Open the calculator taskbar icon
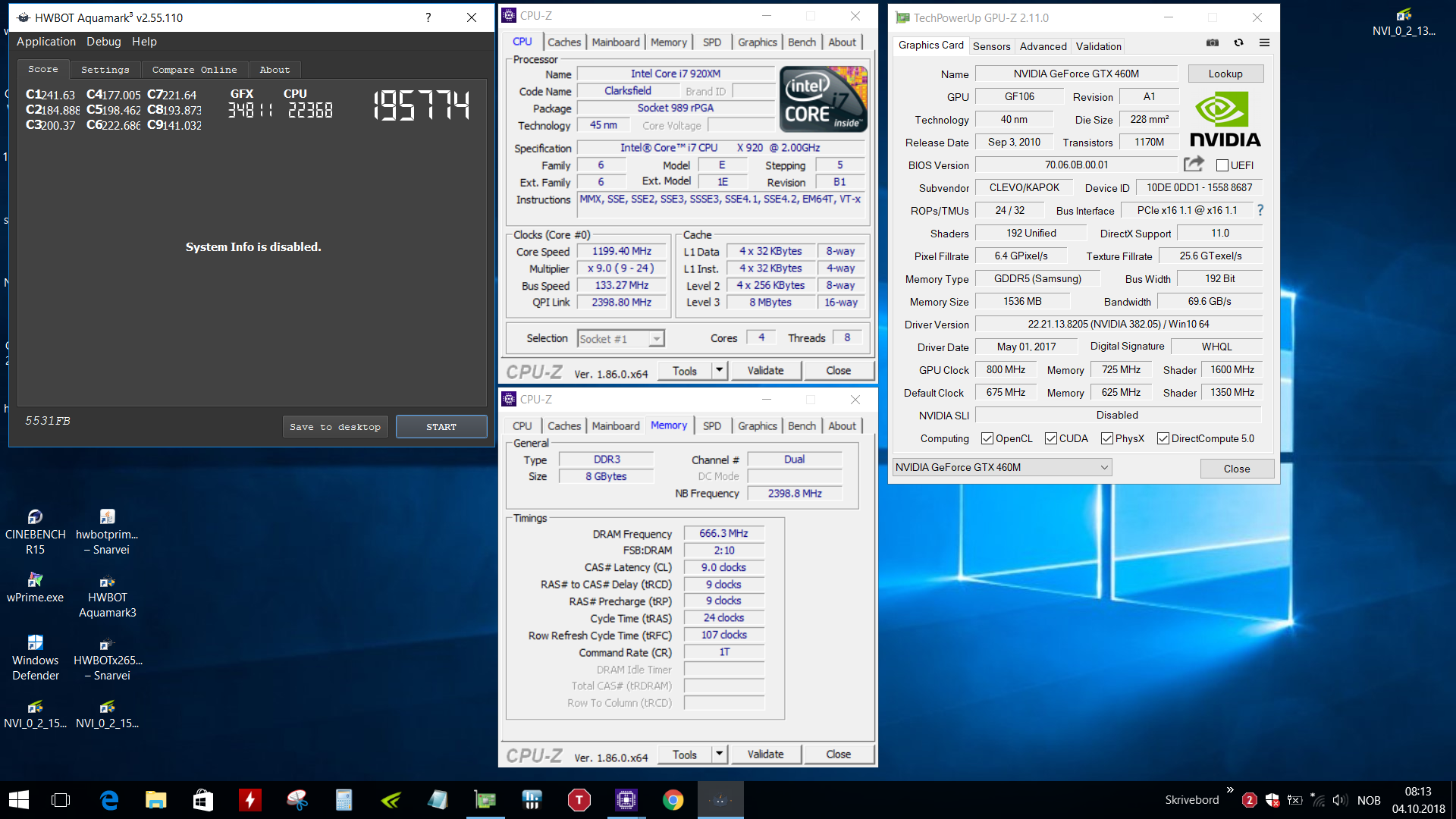 (x=344, y=800)
